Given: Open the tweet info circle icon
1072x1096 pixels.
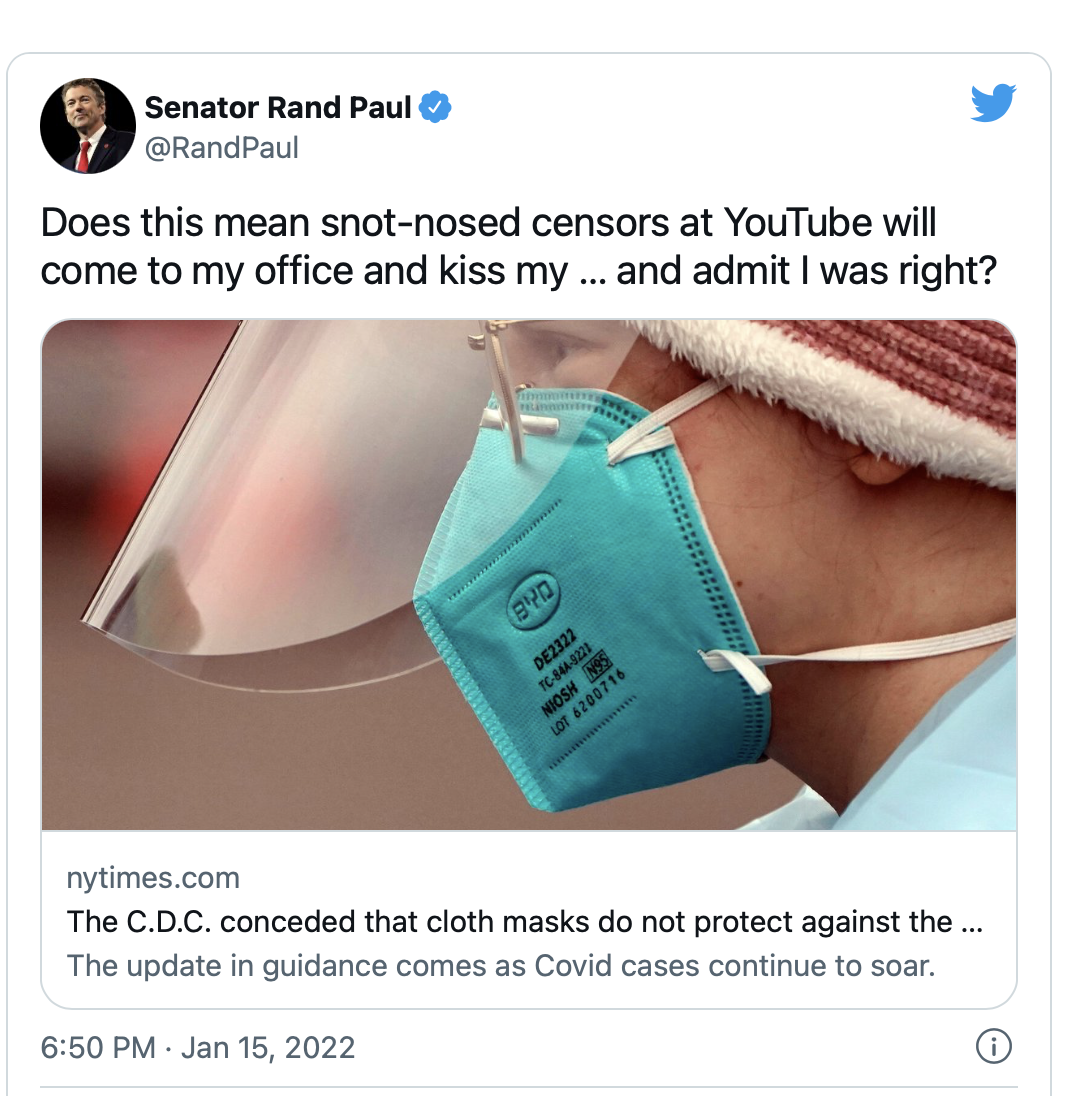Looking at the screenshot, I should point(993,1046).
